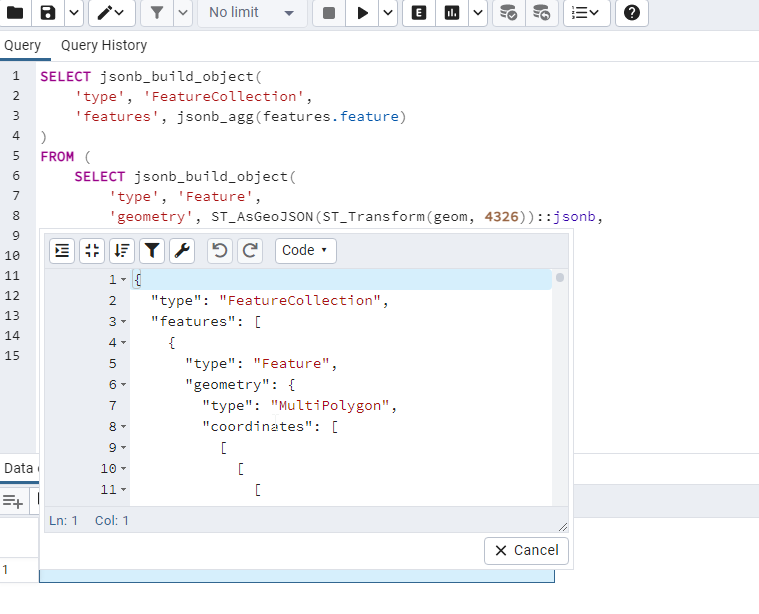
Task: Execute the query with the play button
Action: point(362,13)
